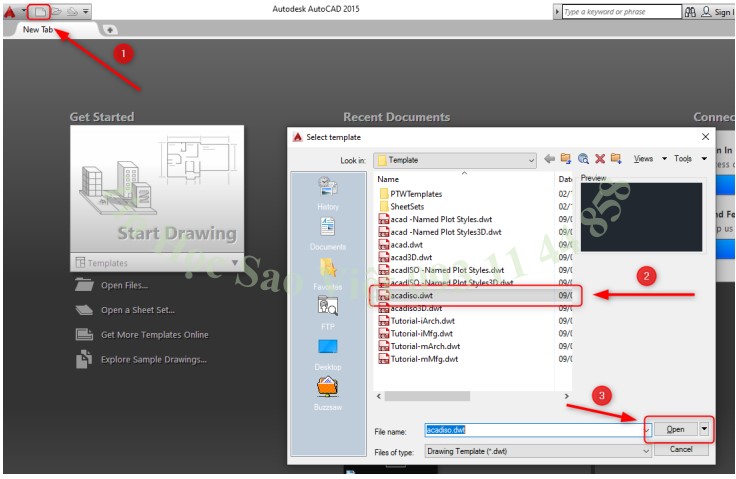The width and height of the screenshot is (736, 479).
Task: Expand the File name dropdown arrow
Action: point(646,430)
